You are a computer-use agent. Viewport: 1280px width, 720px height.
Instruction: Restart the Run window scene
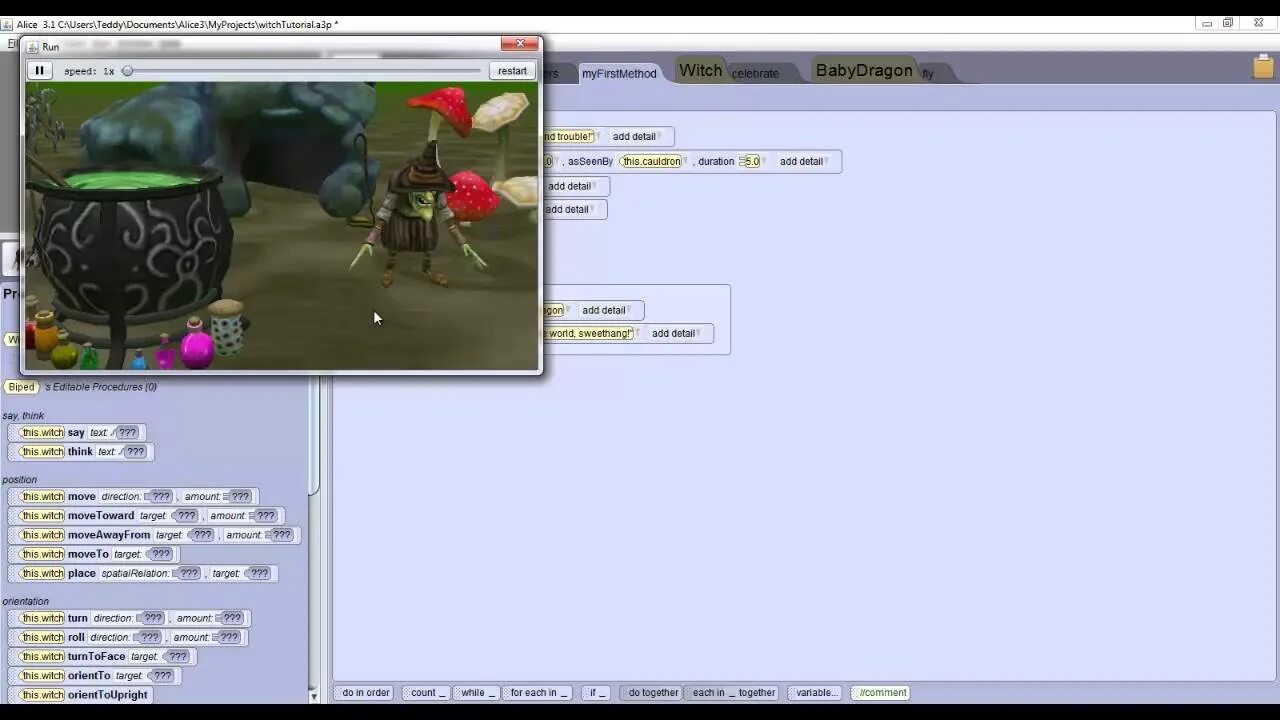pyautogui.click(x=512, y=71)
